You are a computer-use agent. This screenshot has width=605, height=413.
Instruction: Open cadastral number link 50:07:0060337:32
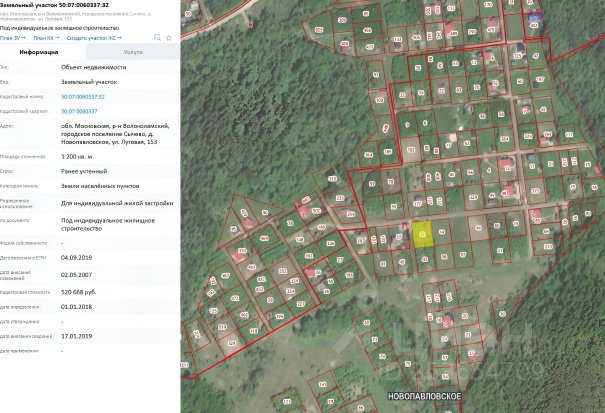83,97
